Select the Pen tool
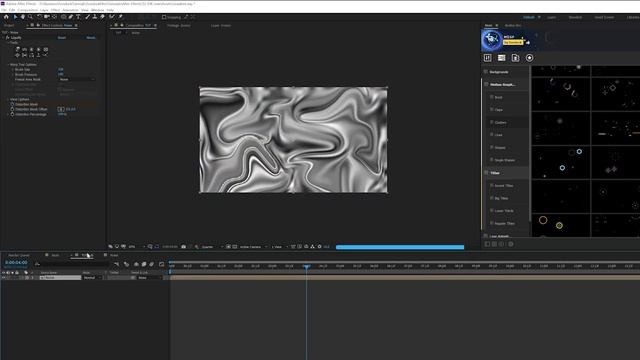The image size is (640, 360). coord(71,17)
